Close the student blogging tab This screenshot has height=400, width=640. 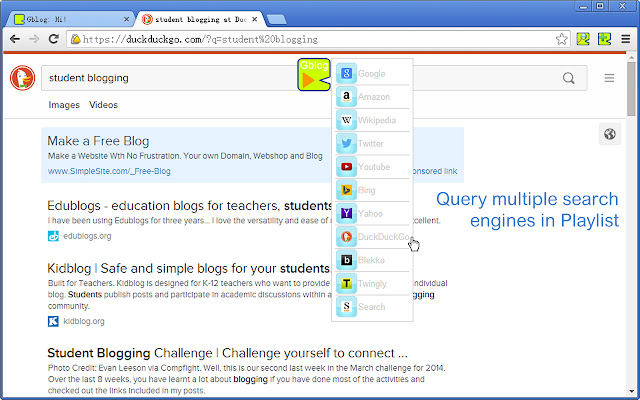click(x=255, y=19)
